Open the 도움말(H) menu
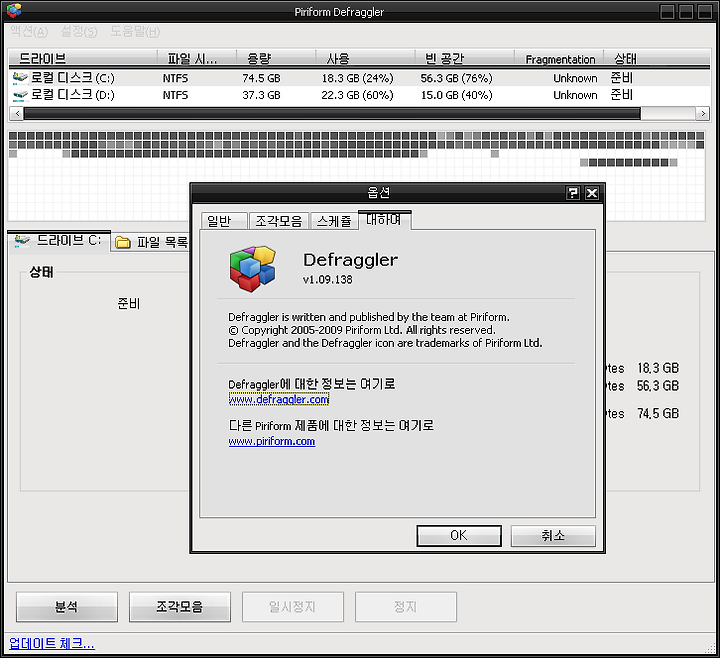This screenshot has width=720, height=658. coord(135,31)
